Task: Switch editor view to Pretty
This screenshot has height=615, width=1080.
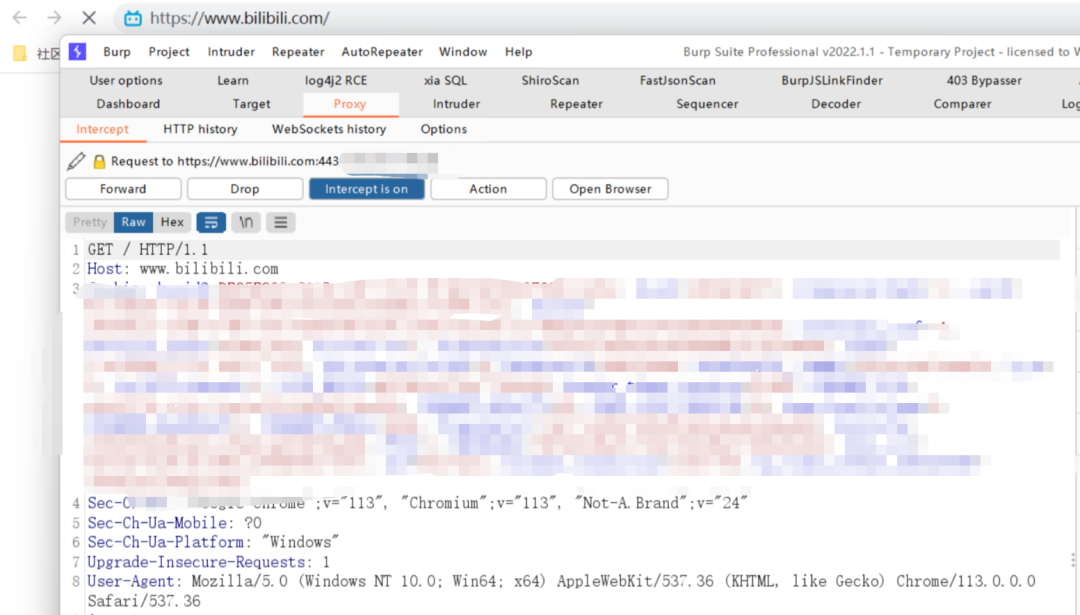Action: pos(90,222)
